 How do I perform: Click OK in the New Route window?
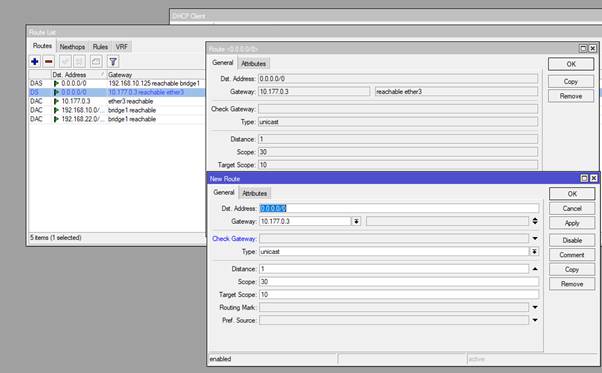572,194
